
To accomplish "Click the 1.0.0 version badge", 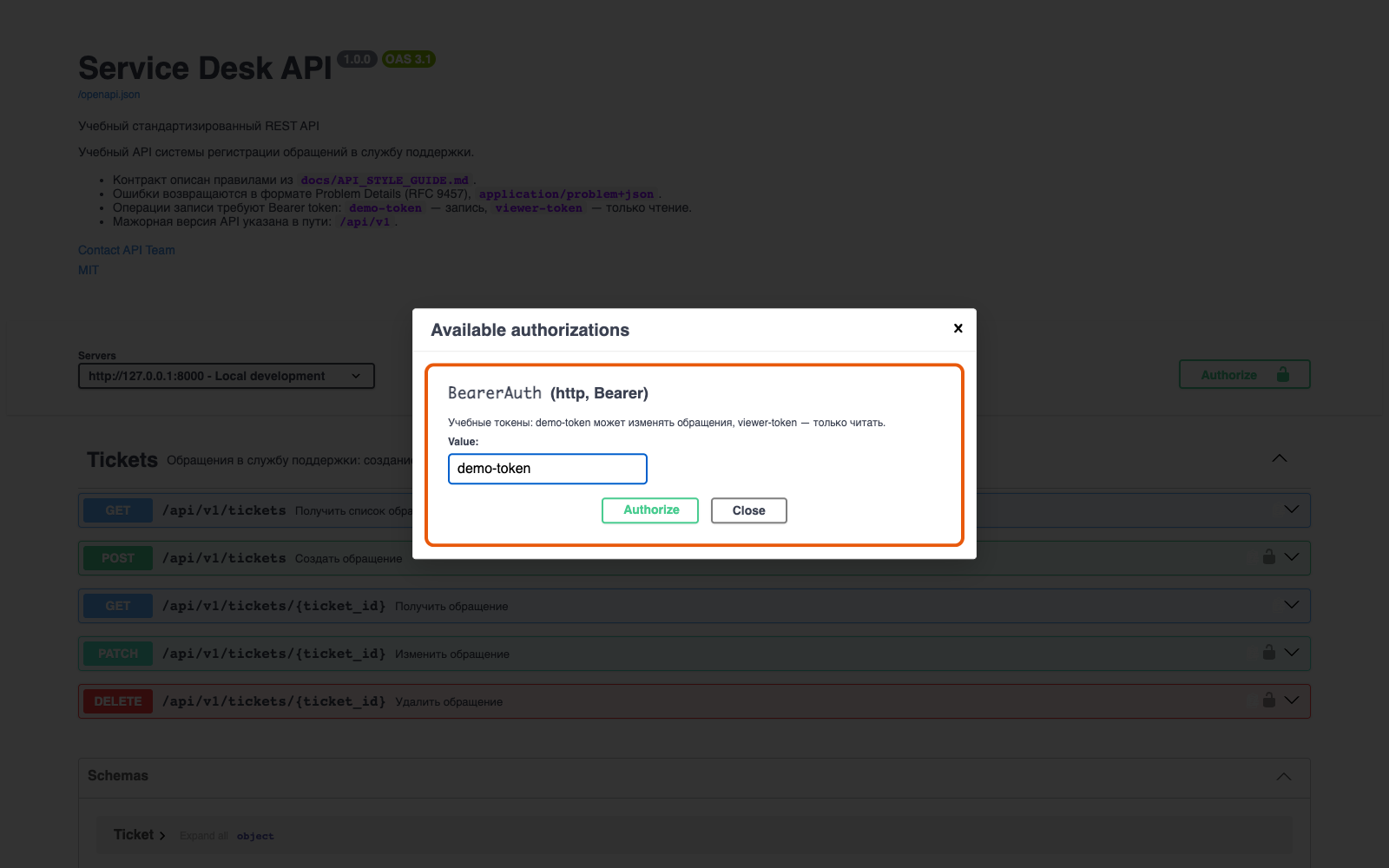I will click(x=357, y=59).
